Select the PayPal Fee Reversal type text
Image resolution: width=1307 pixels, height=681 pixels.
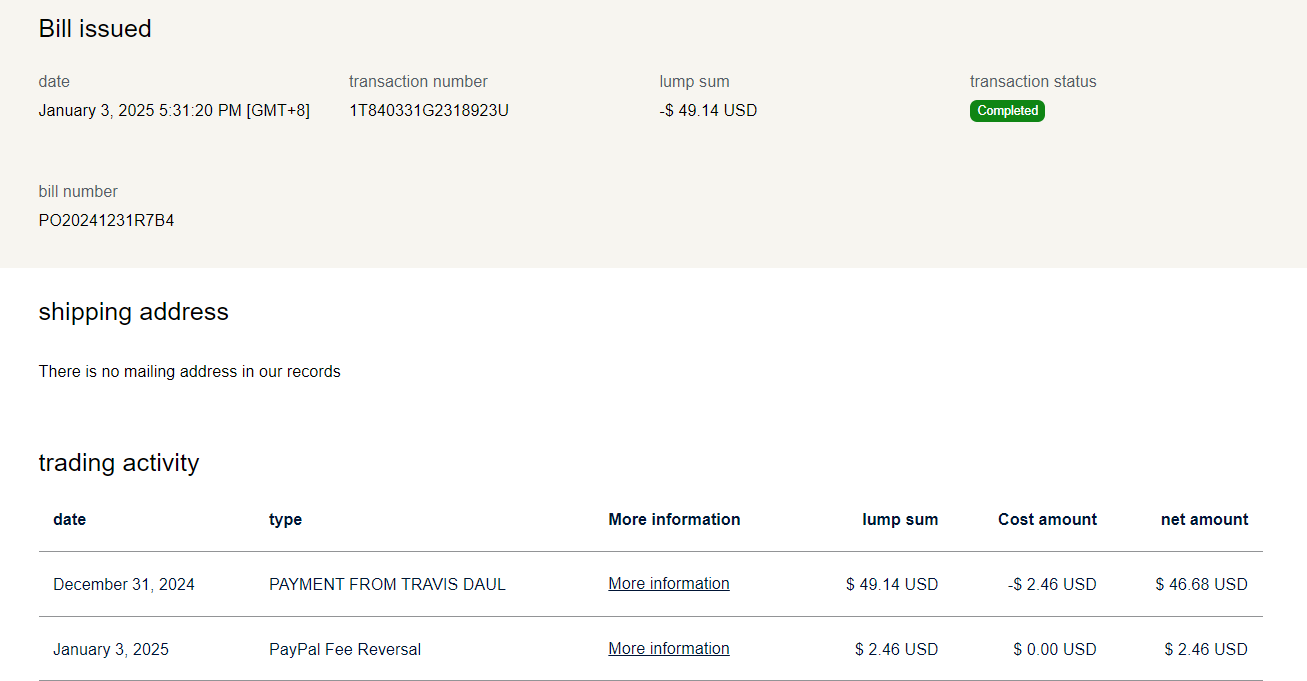[x=345, y=650]
